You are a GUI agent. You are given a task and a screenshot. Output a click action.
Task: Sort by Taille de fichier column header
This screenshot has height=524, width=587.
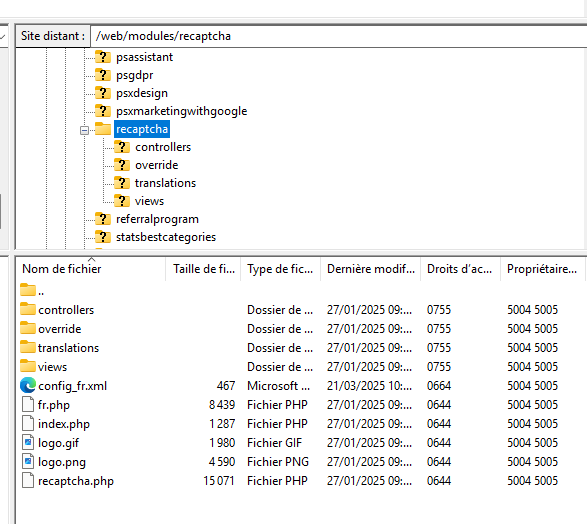[204, 269]
